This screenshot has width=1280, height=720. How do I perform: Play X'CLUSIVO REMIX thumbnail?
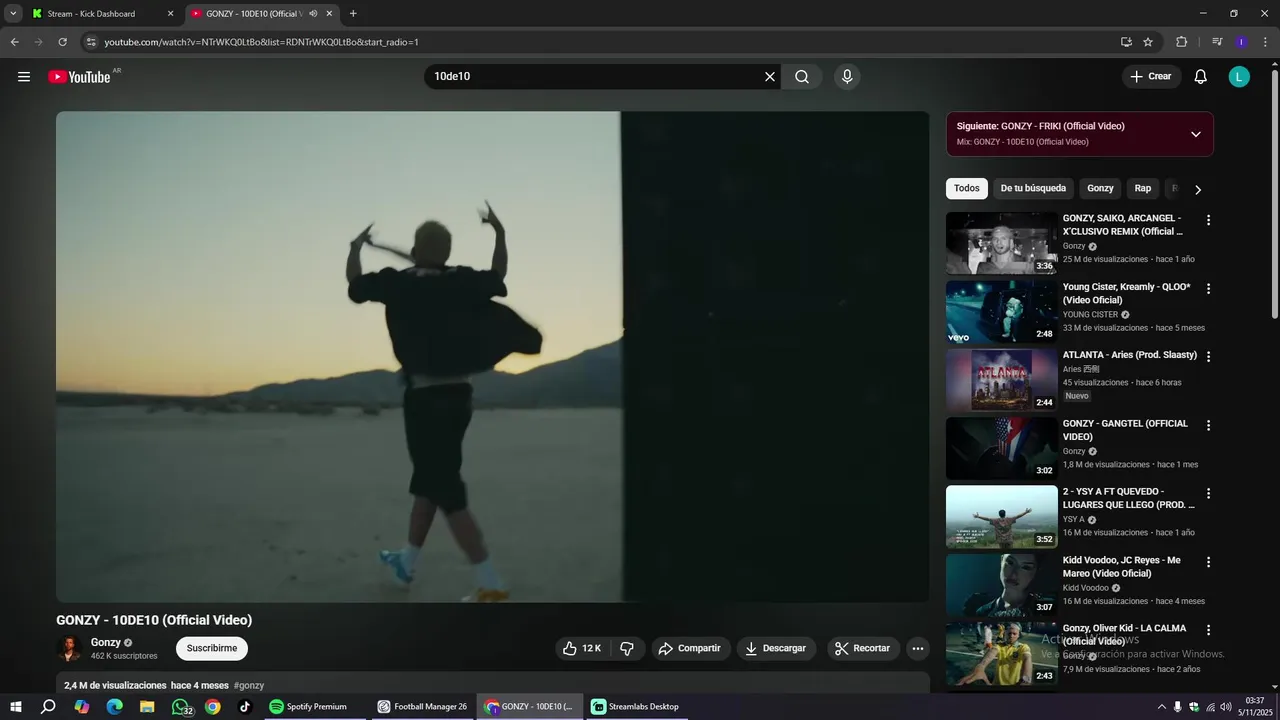click(1001, 243)
